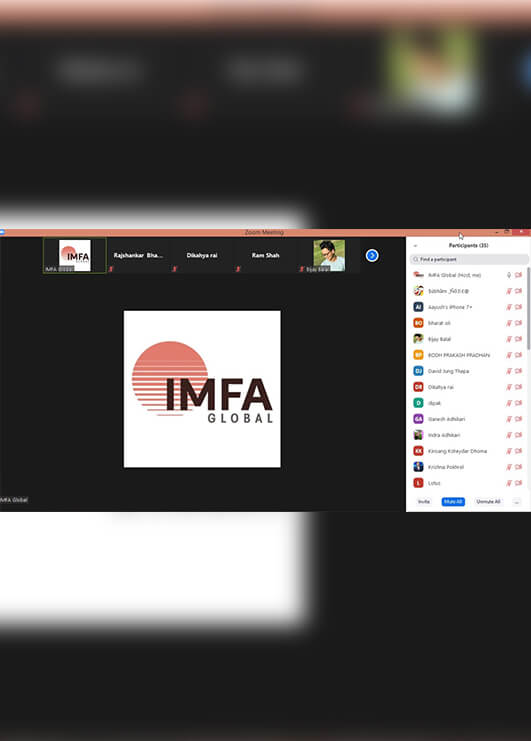The image size is (531, 741).
Task: Click the Mute All button
Action: 453,501
